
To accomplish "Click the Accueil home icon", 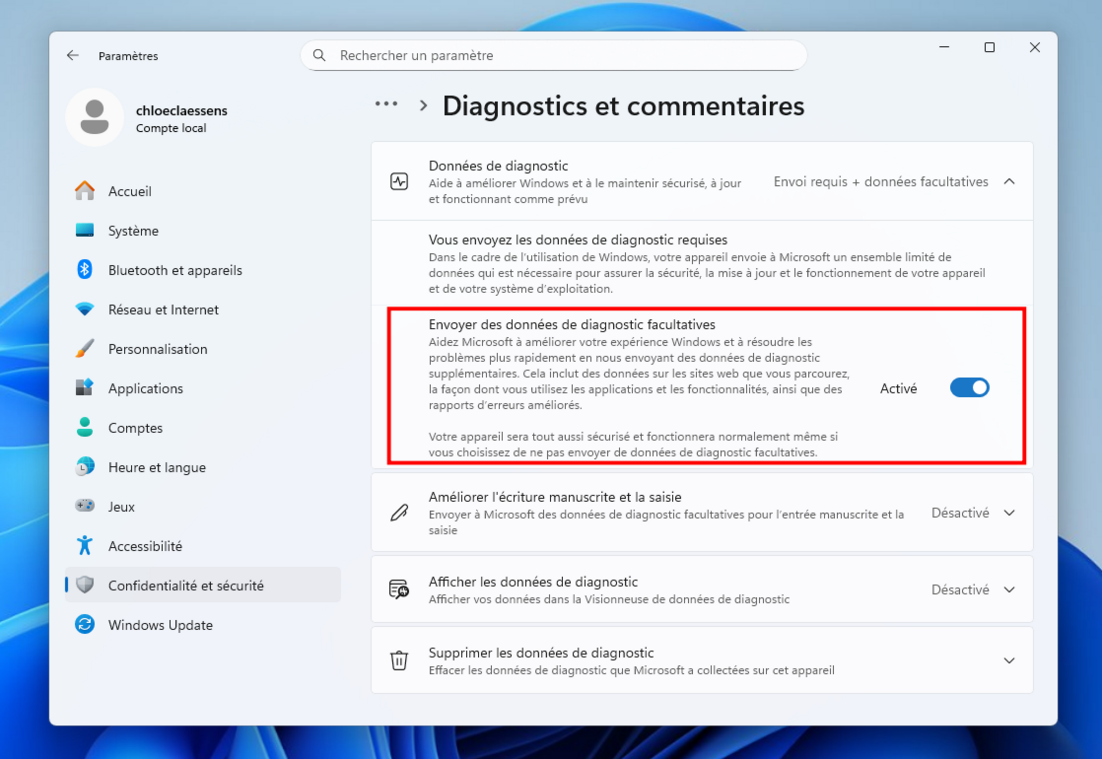I will [85, 191].
